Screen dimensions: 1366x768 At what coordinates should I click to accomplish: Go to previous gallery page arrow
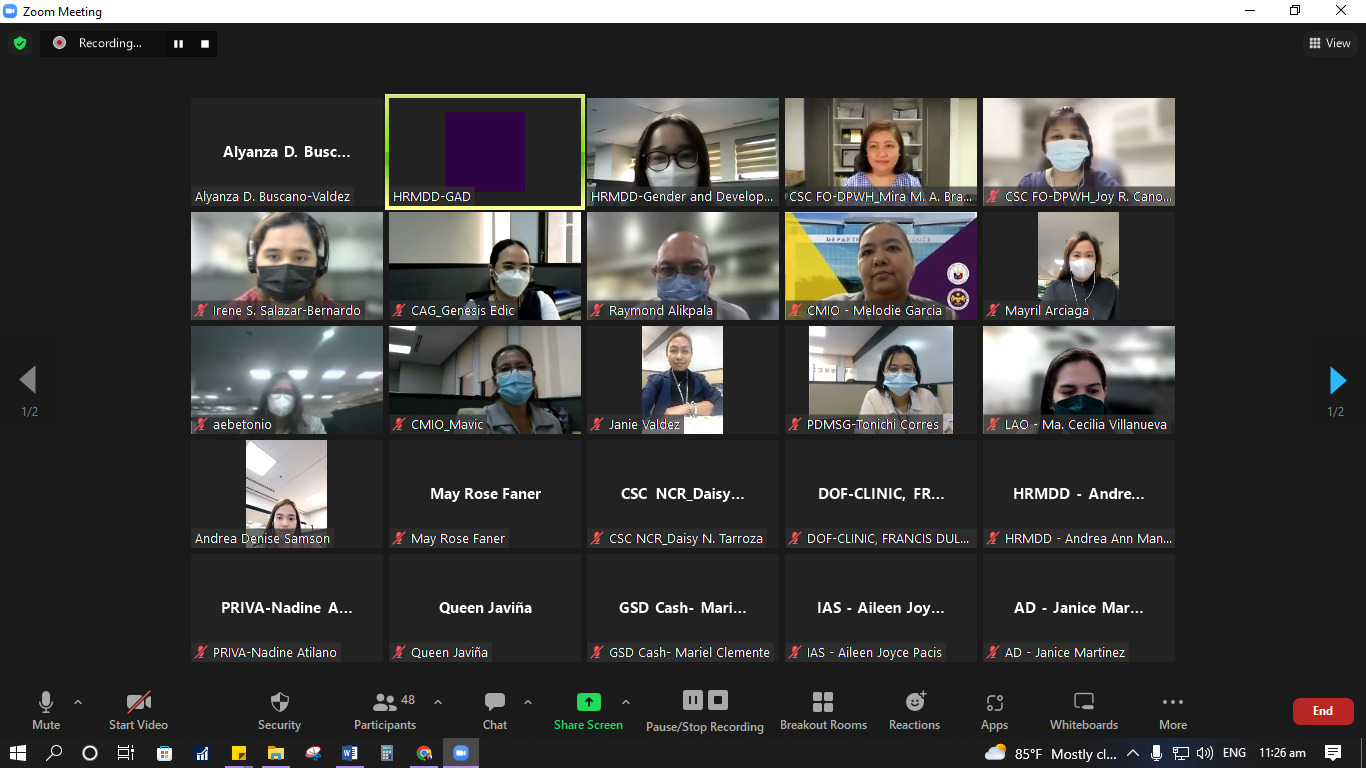coord(28,380)
